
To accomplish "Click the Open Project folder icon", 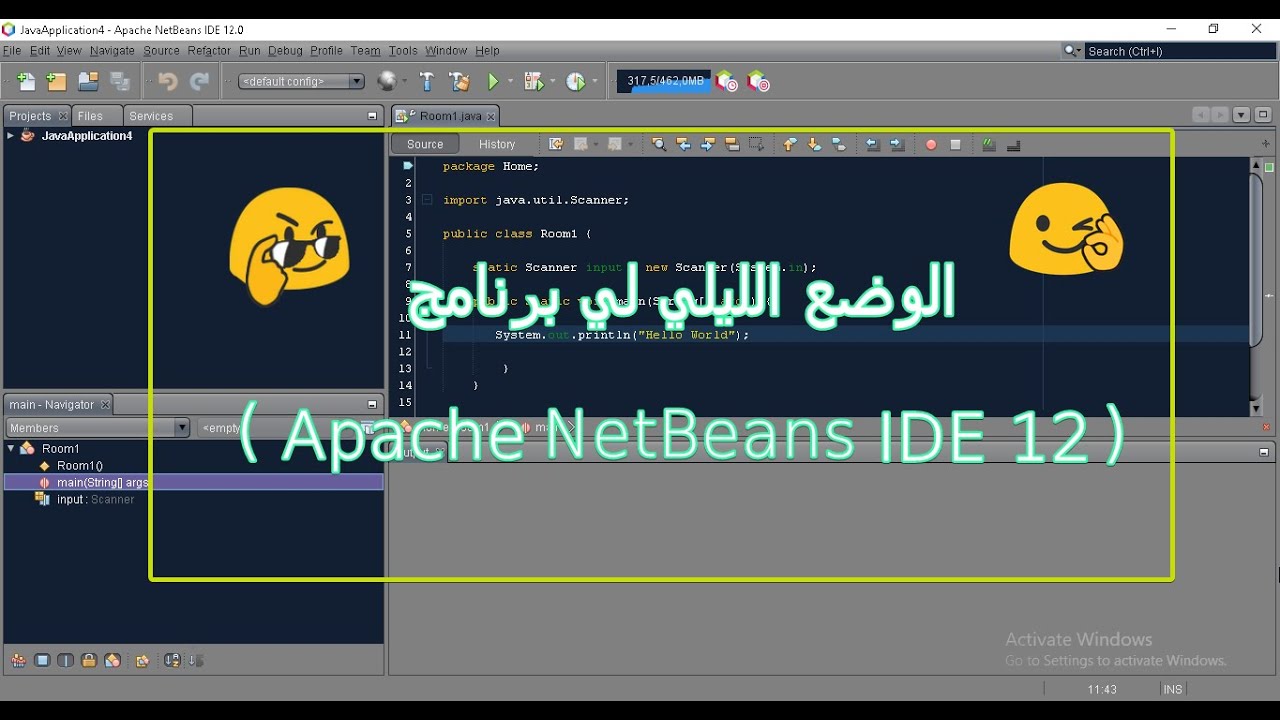I will pos(89,82).
